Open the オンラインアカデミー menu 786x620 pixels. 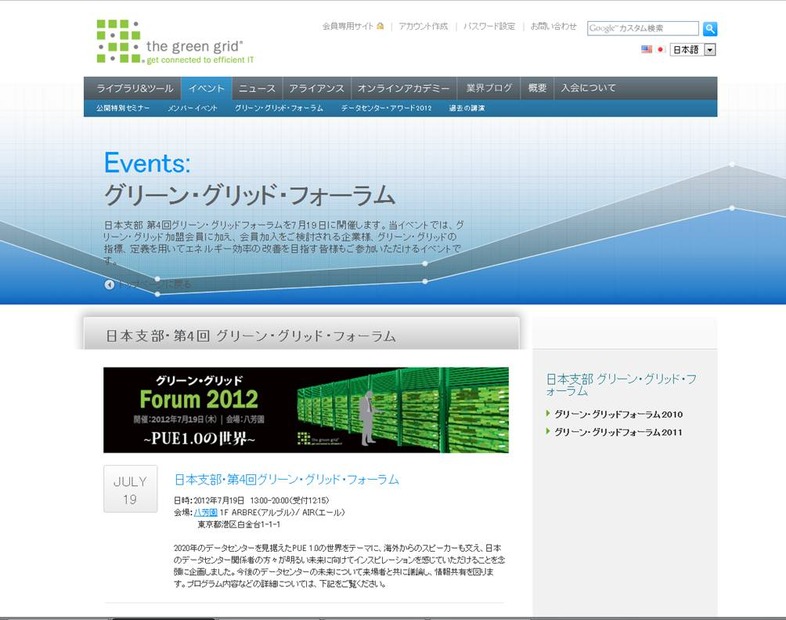[404, 88]
